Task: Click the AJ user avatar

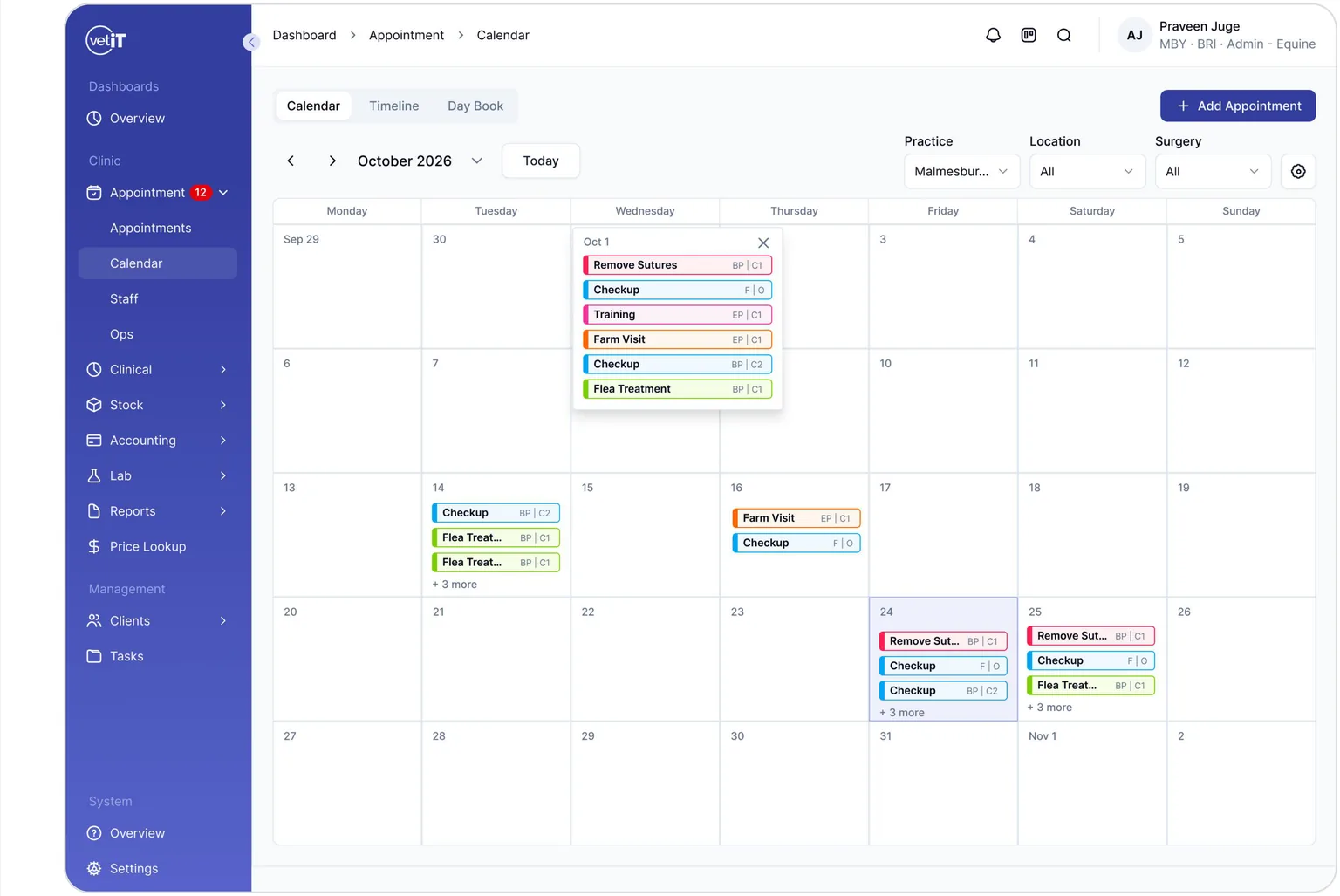Action: point(1134,35)
